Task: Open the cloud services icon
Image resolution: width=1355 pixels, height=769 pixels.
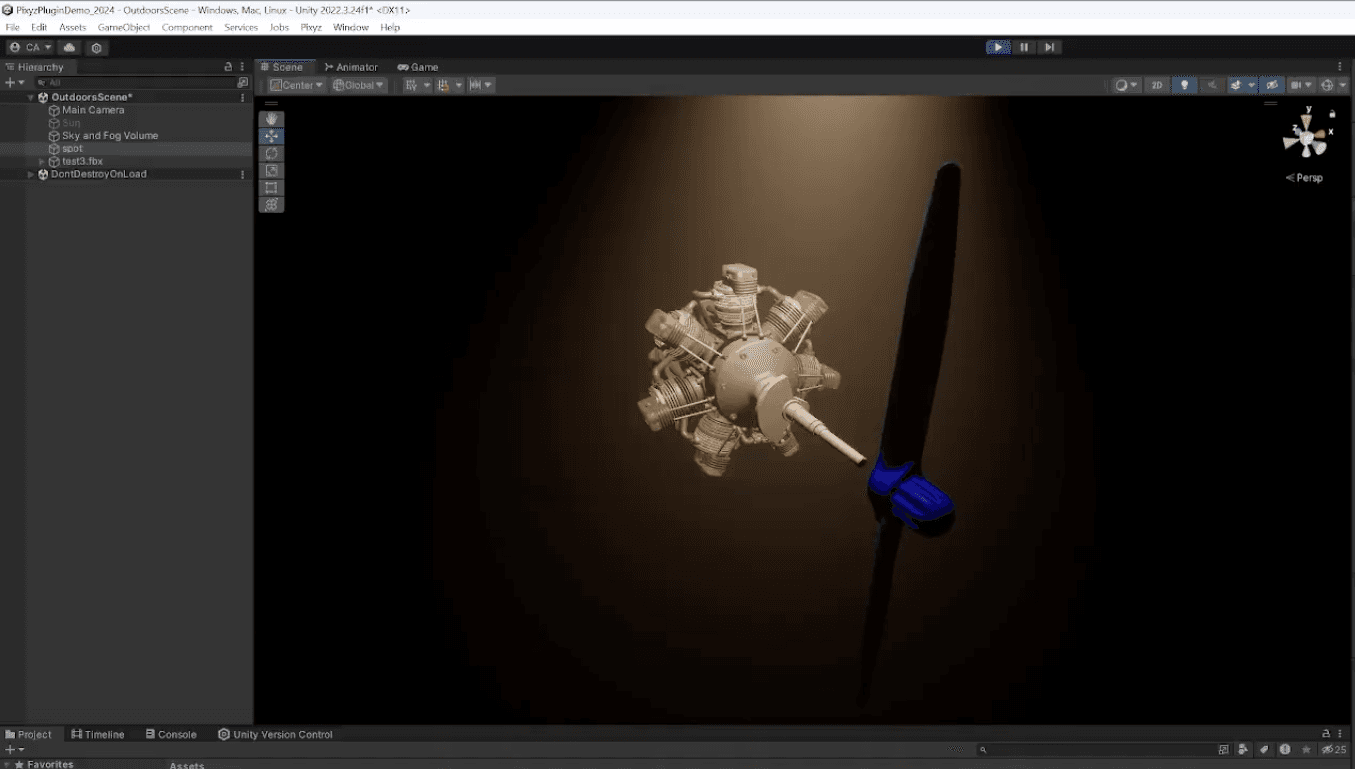Action: (69, 47)
